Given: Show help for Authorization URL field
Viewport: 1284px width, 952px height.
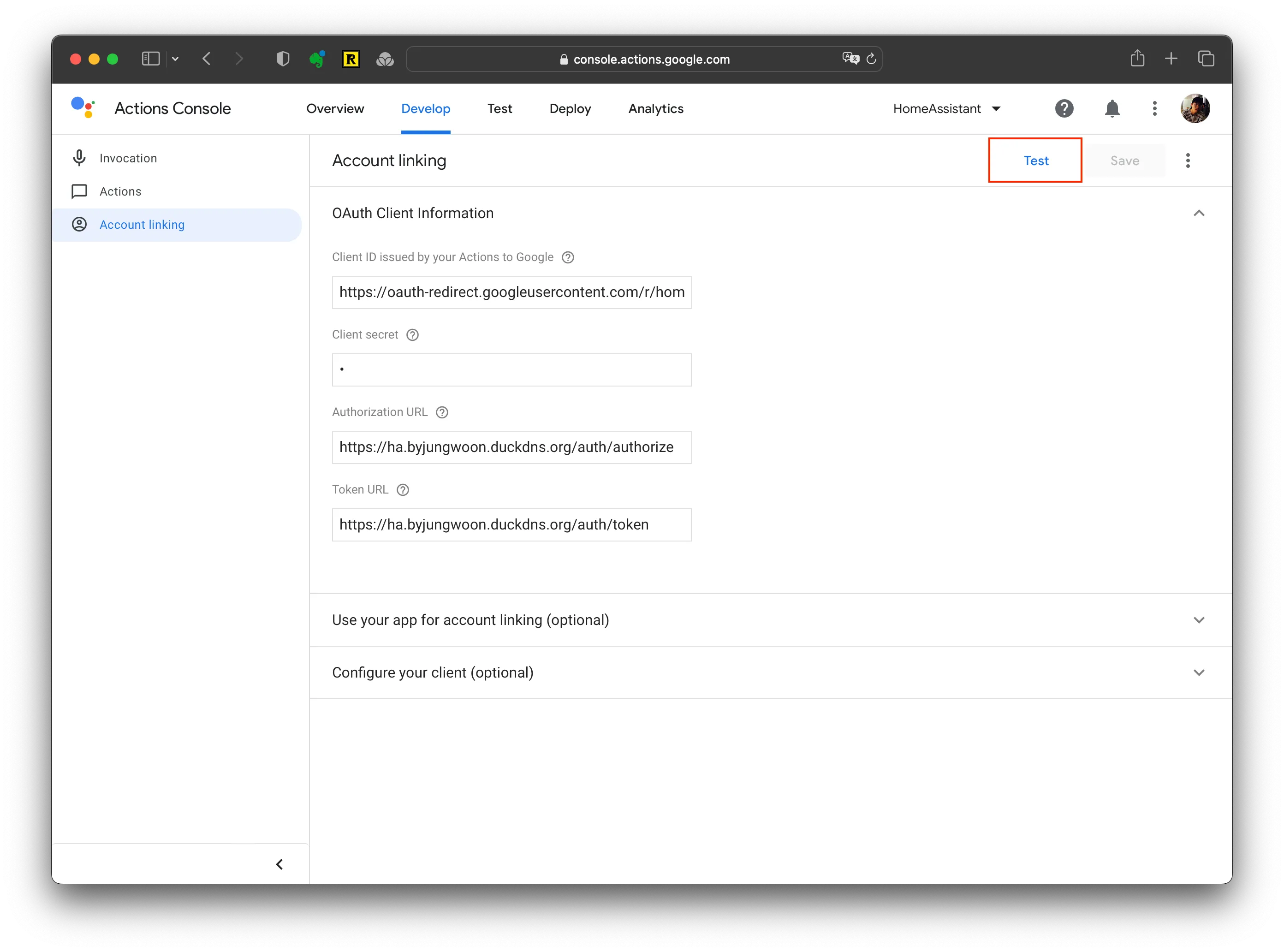Looking at the screenshot, I should tap(442, 413).
